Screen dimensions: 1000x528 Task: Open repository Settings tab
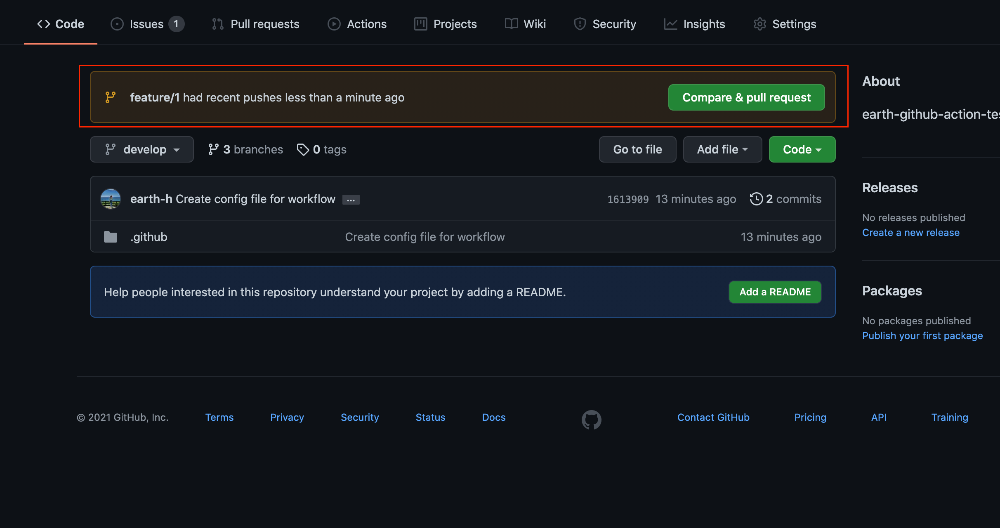pos(784,24)
